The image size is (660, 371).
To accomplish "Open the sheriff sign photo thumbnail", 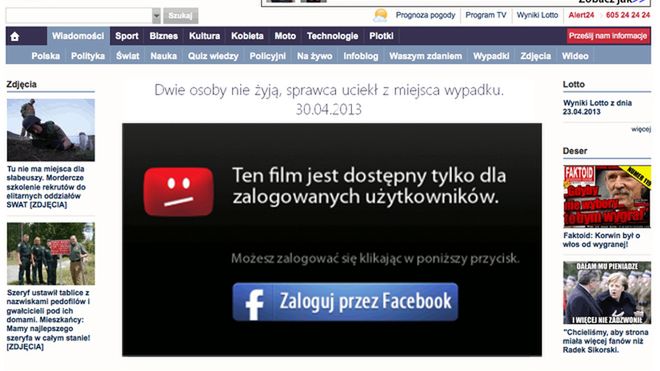I will [x=51, y=254].
